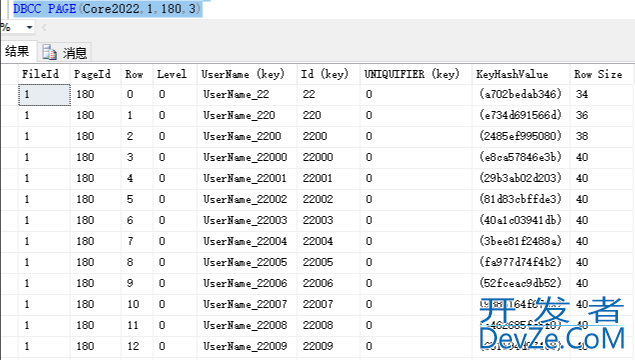635x360 pixels.
Task: Select cell UserName_22008
Action: 247,326
